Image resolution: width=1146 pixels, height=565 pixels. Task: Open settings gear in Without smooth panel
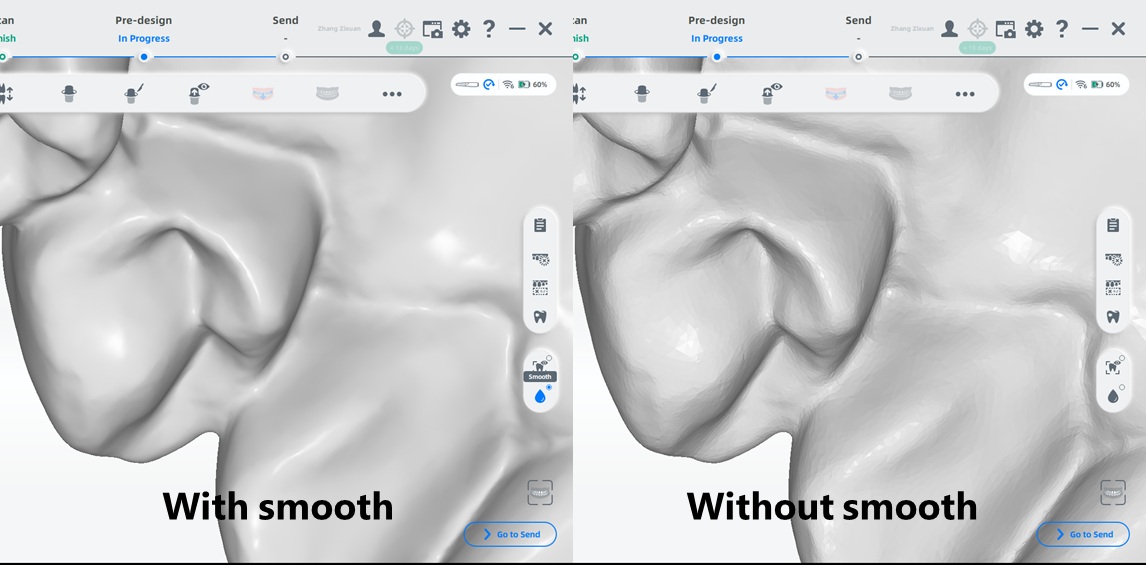[x=1034, y=29]
